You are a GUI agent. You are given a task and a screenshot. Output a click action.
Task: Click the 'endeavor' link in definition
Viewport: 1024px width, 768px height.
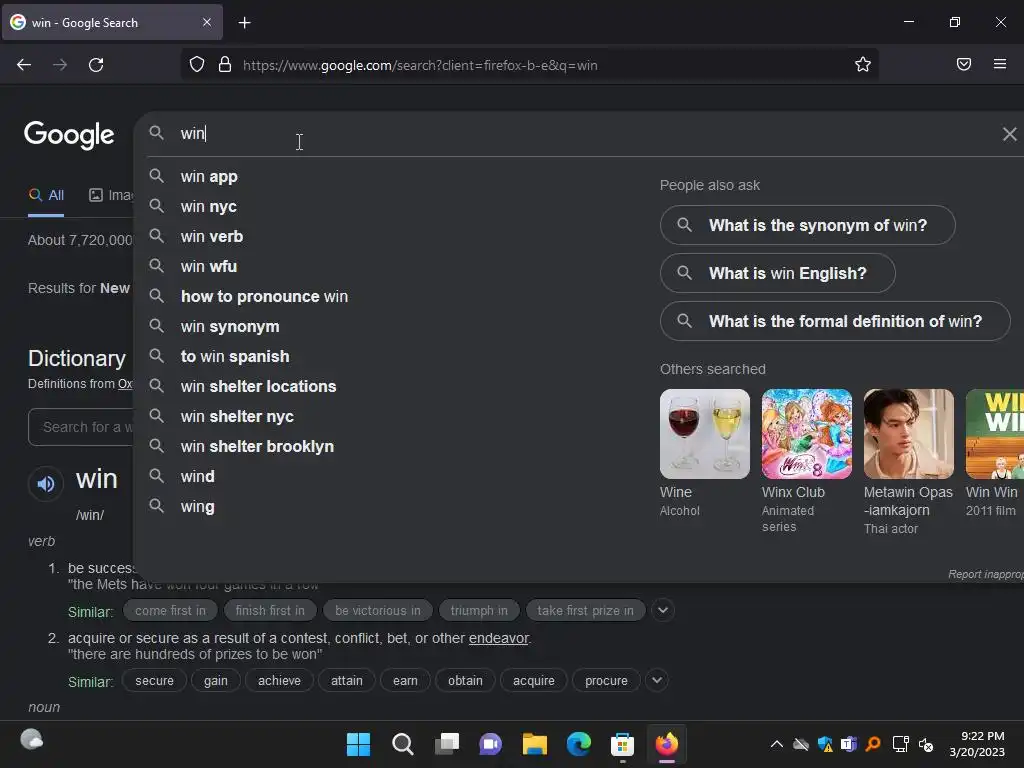(499, 638)
